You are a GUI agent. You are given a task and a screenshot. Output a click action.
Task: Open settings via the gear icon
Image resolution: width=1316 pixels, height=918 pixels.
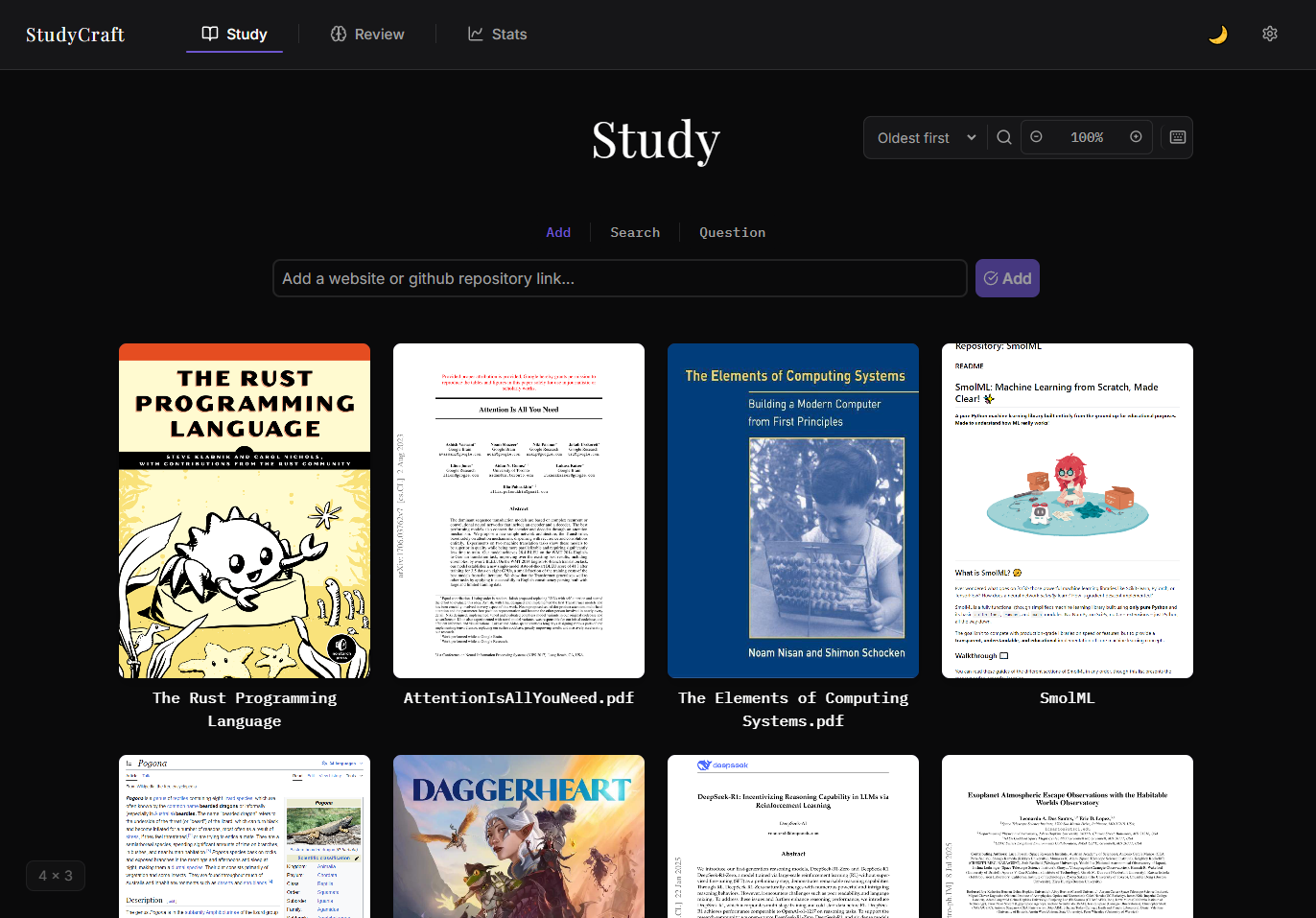click(x=1269, y=35)
